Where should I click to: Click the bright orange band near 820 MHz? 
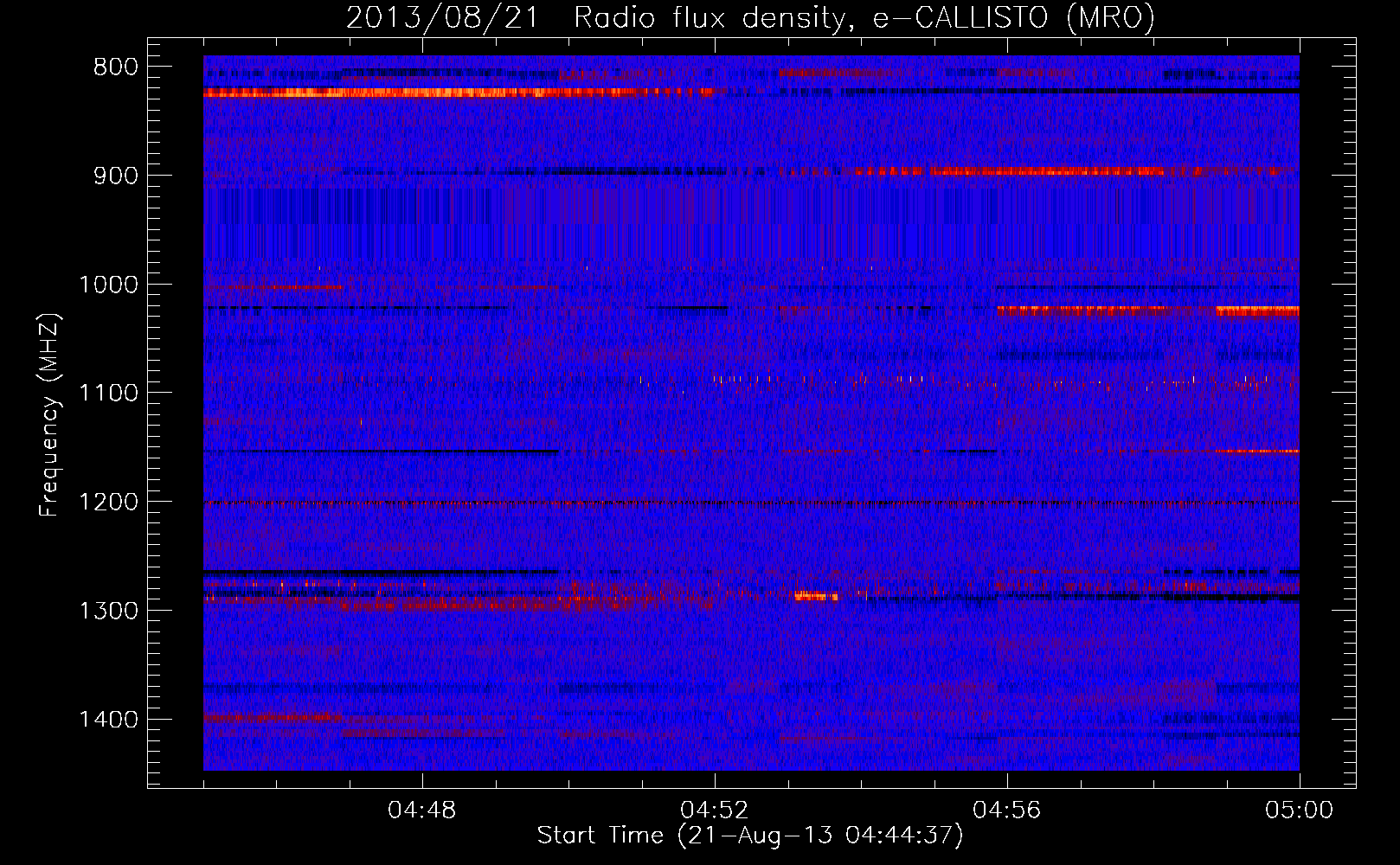tap(459, 93)
